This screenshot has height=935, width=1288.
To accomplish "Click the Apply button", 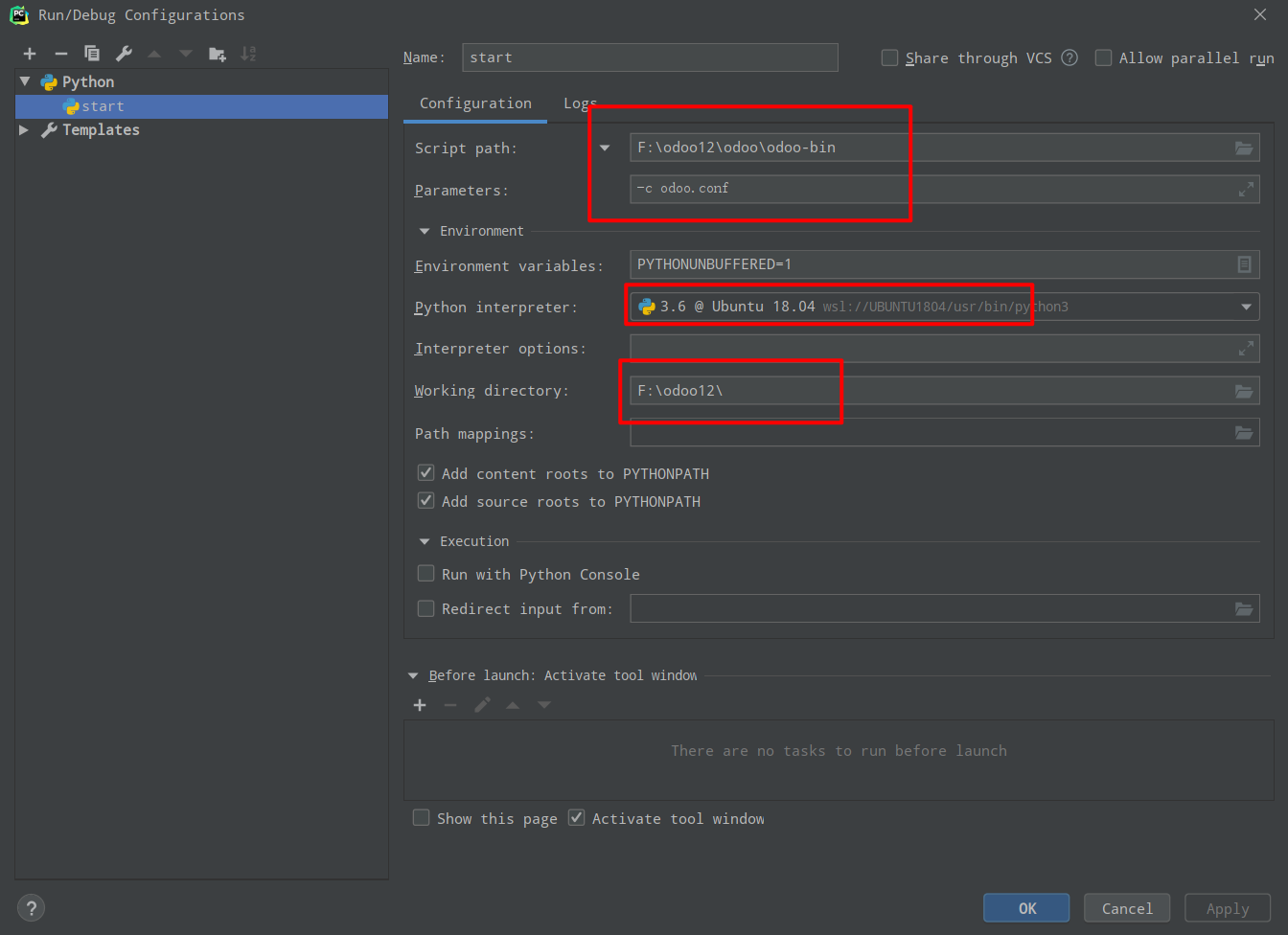I will click(1228, 908).
